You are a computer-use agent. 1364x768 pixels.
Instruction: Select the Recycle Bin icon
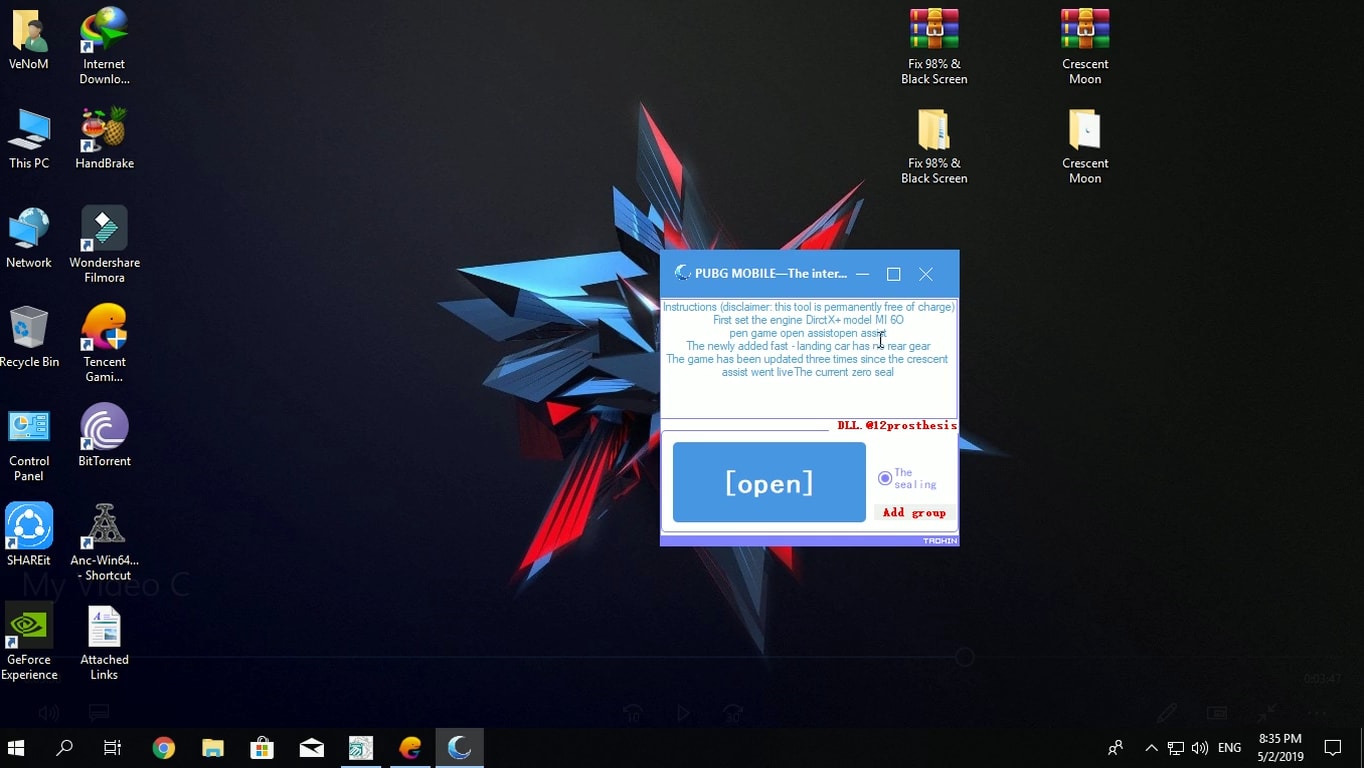(x=29, y=337)
